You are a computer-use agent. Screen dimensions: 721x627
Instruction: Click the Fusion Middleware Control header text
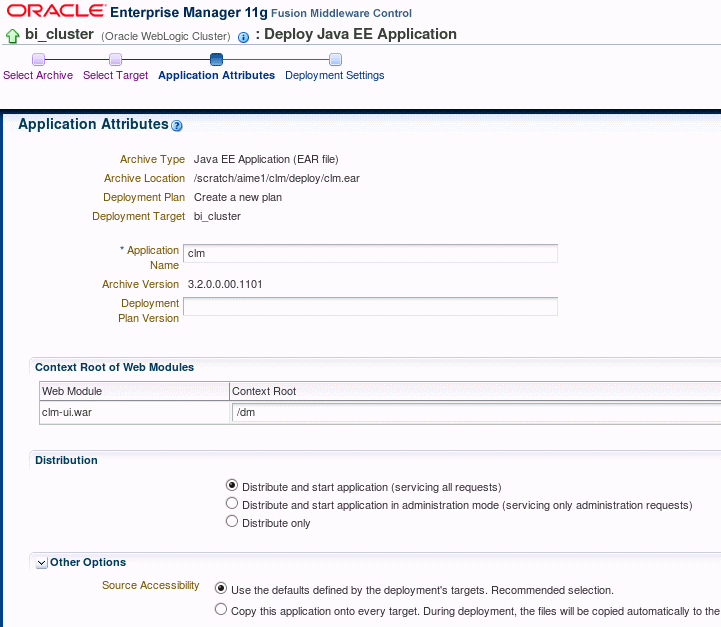341,13
